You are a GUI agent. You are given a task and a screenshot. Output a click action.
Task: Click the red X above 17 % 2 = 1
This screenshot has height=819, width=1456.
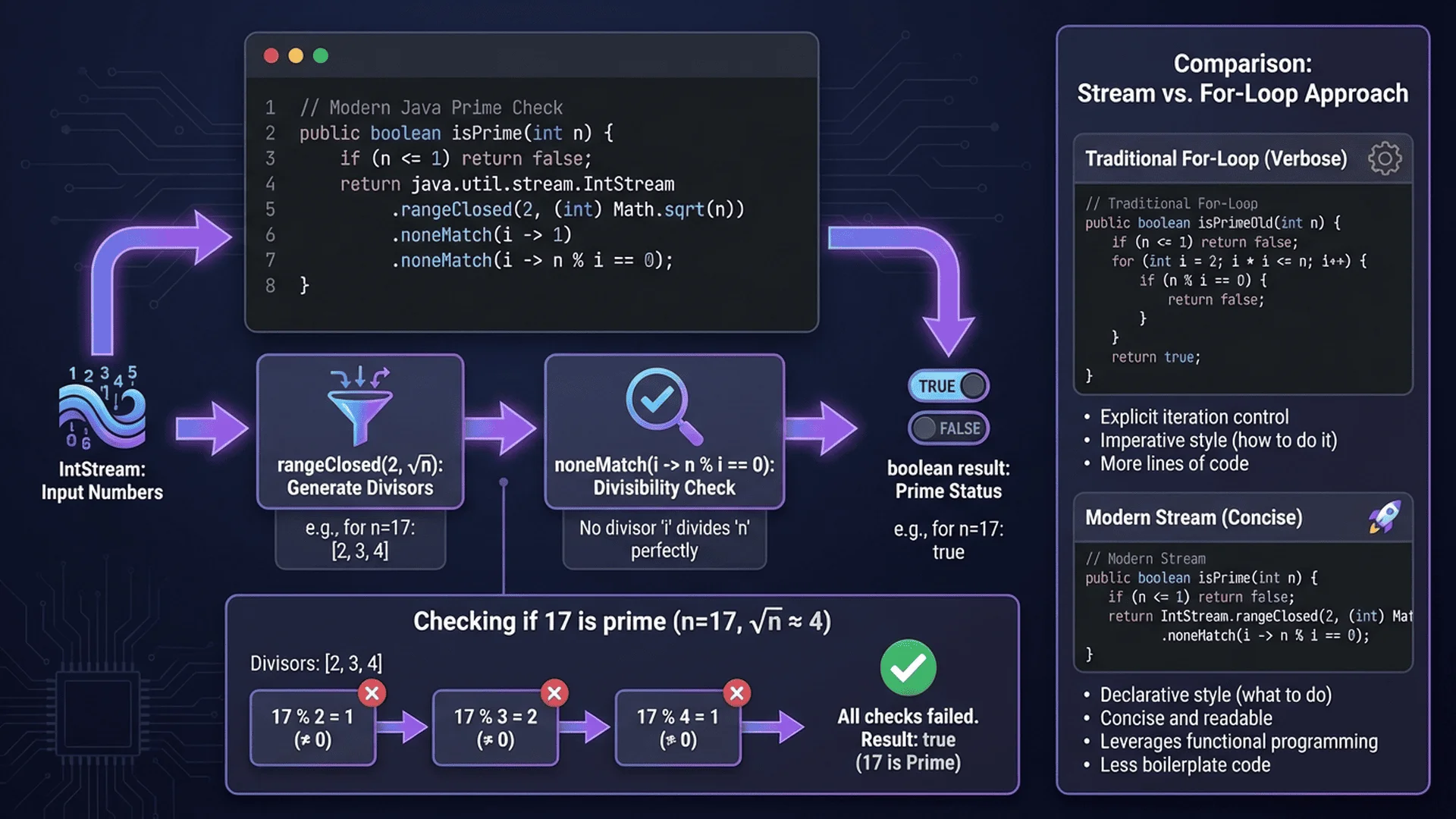371,692
